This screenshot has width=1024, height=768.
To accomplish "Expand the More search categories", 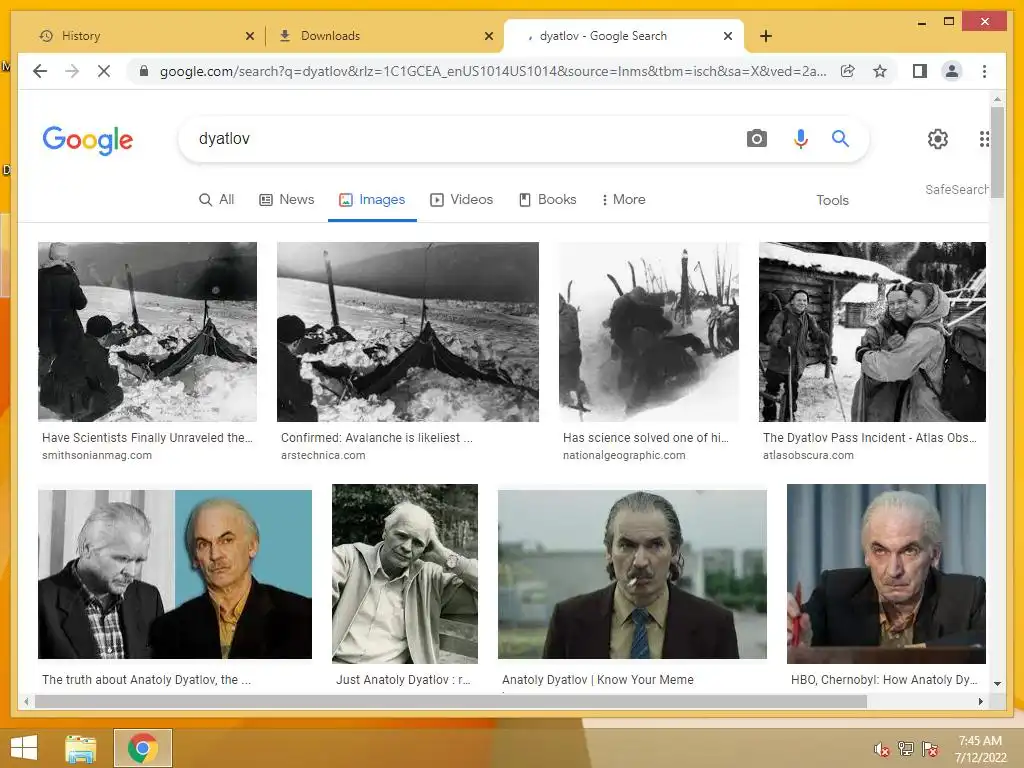I will (624, 199).
